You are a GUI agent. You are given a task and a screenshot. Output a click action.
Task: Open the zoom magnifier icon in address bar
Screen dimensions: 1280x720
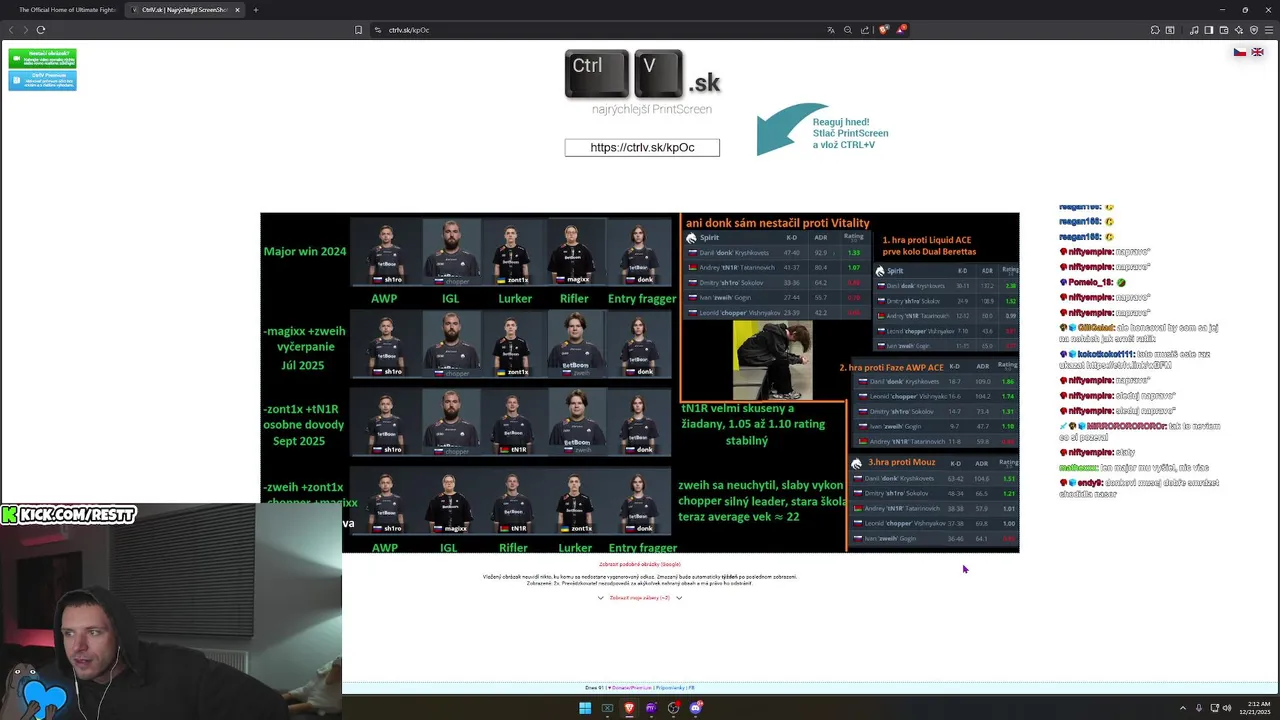coord(848,30)
